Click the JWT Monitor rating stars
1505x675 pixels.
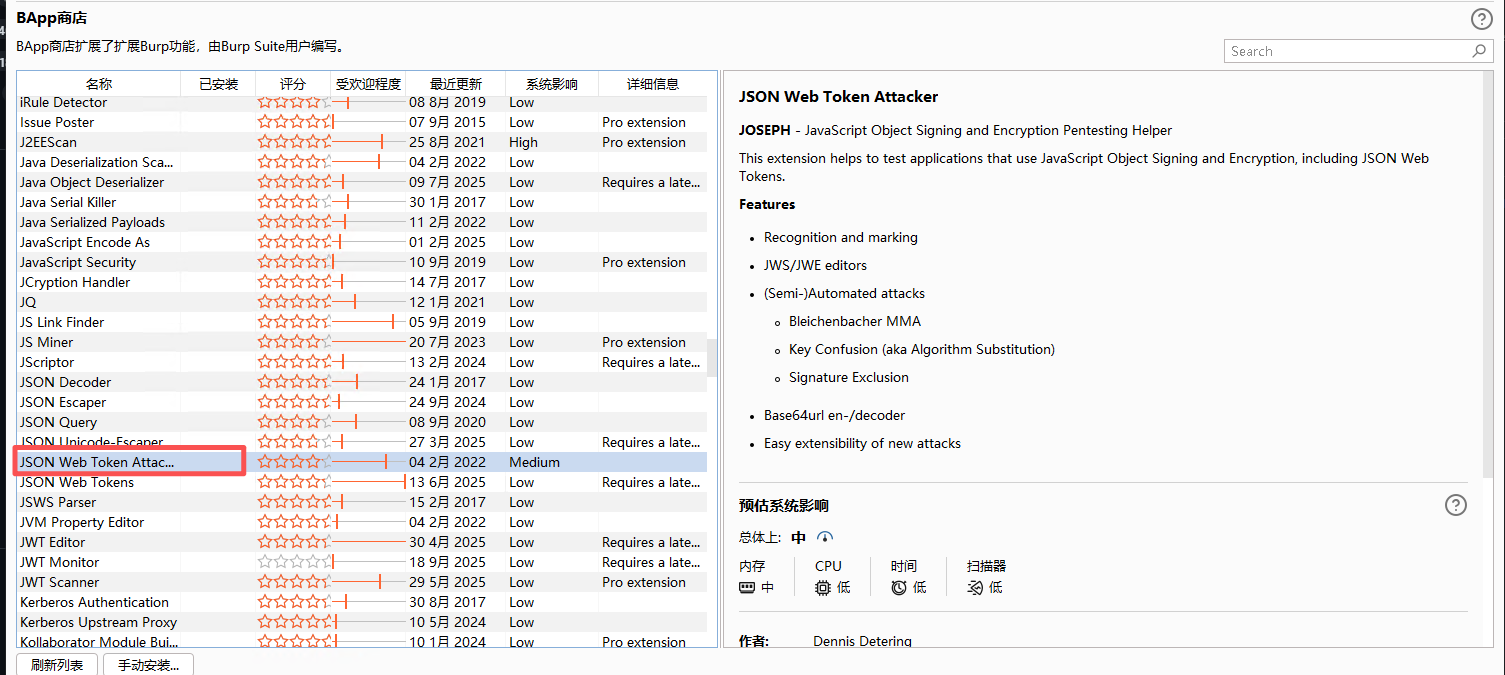293,562
